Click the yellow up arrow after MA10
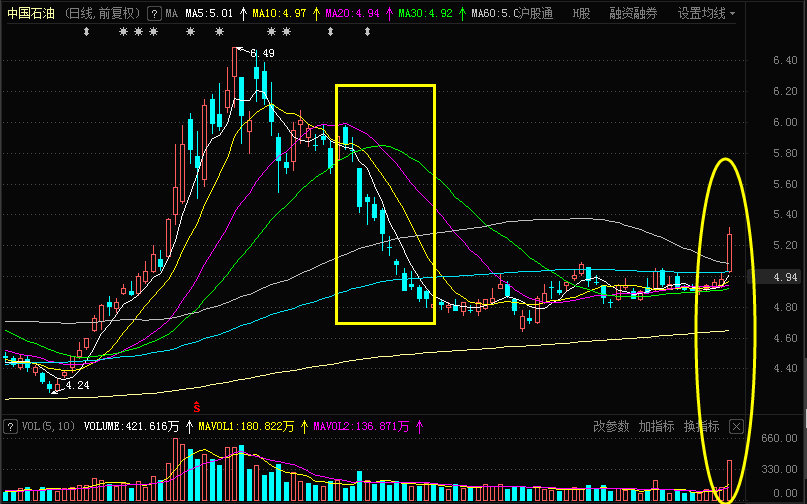Image resolution: width=807 pixels, height=504 pixels. [x=316, y=14]
